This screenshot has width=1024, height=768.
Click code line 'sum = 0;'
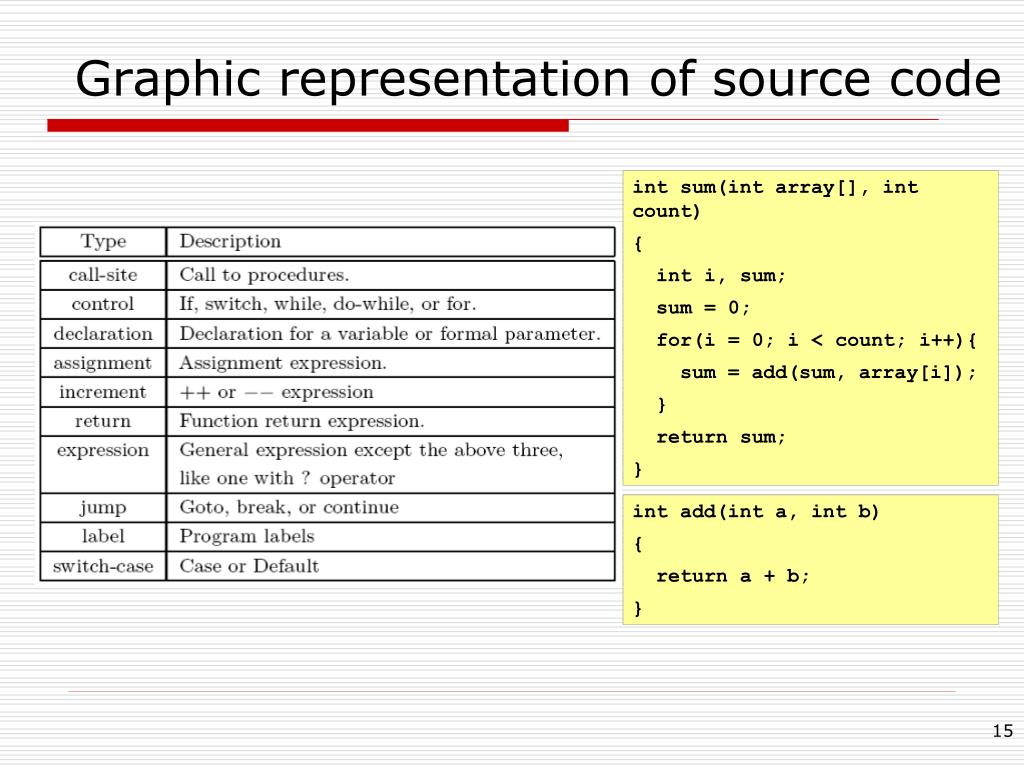click(x=703, y=308)
